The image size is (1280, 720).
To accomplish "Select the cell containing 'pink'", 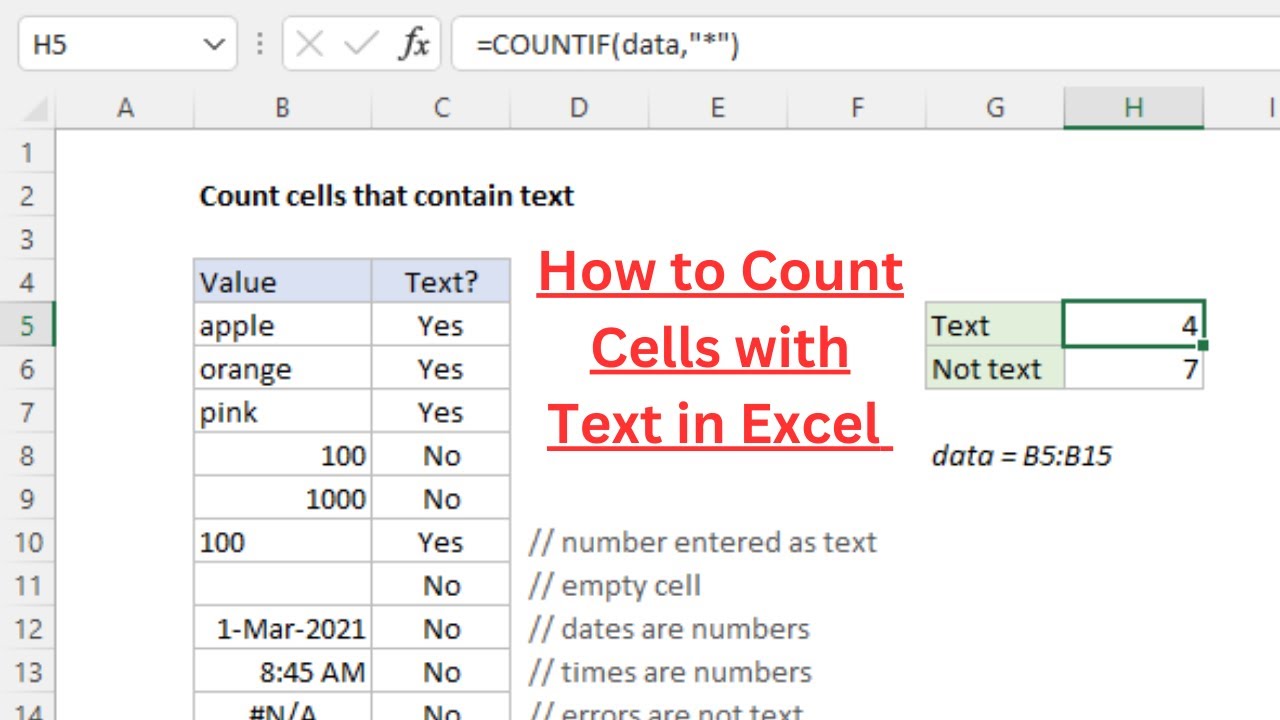I will [283, 412].
